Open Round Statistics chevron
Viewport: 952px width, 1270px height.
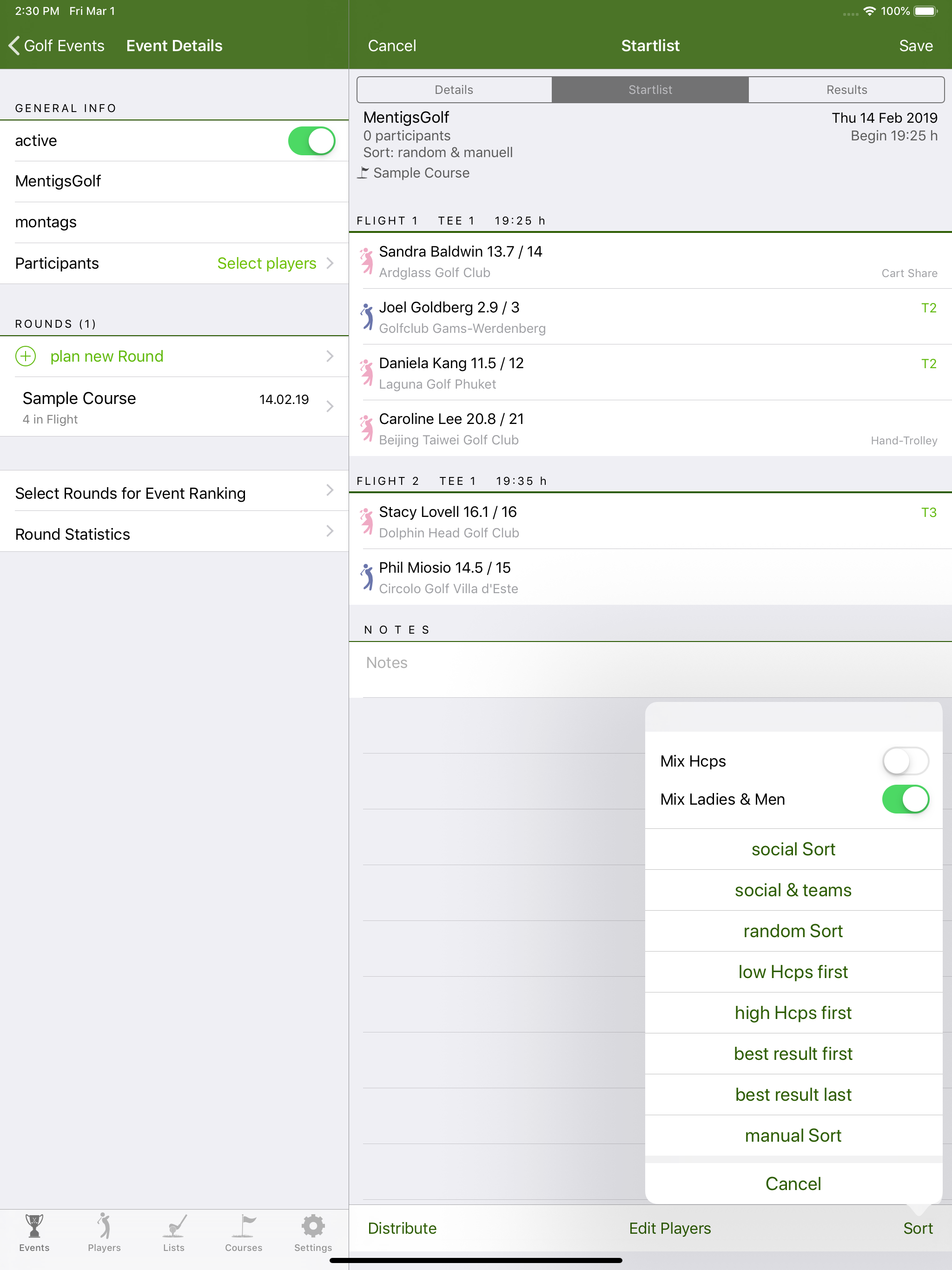(x=330, y=531)
